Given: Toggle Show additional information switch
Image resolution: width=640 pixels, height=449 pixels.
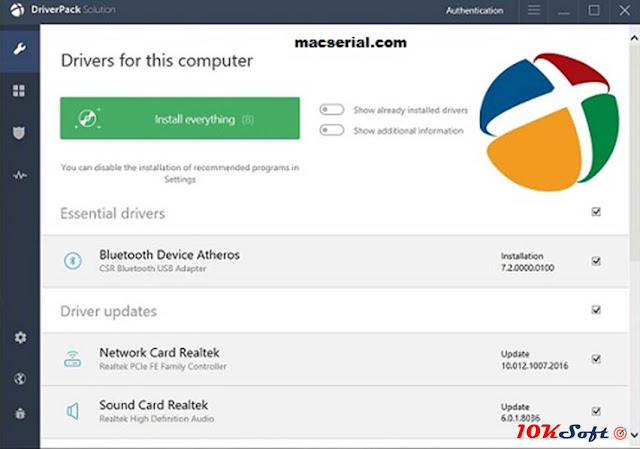Looking at the screenshot, I should pyautogui.click(x=332, y=131).
